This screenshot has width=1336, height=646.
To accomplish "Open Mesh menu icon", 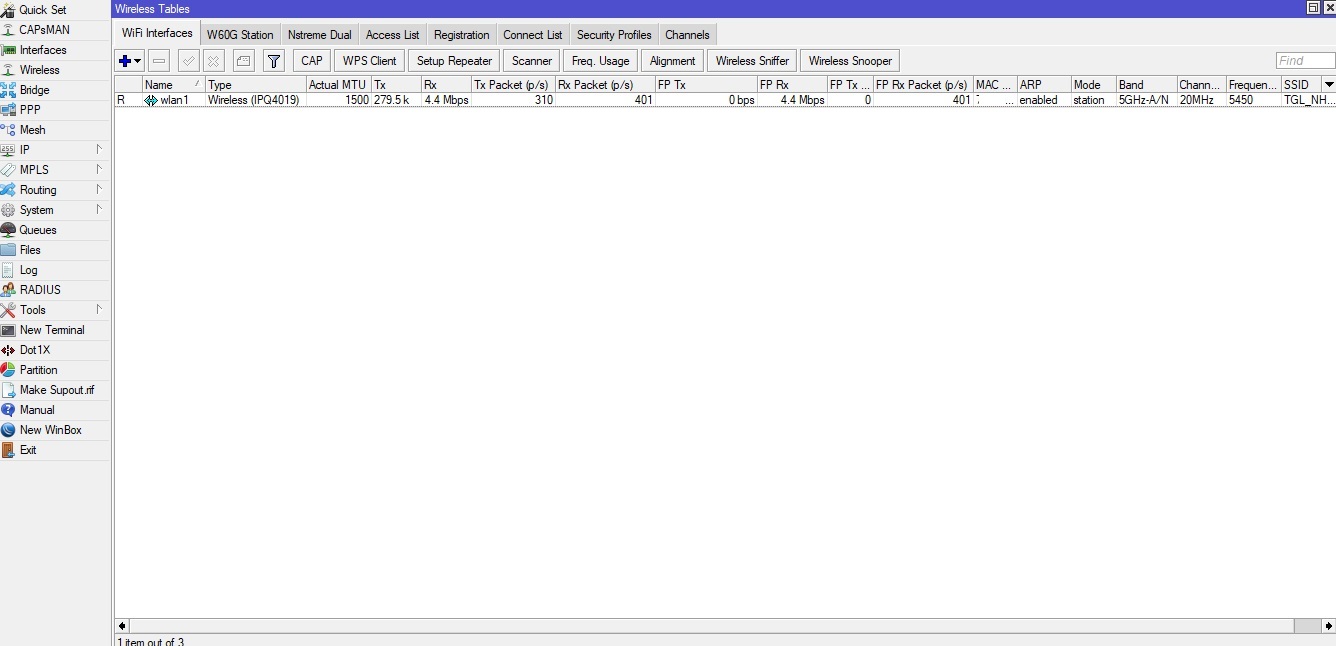I will click(8, 130).
